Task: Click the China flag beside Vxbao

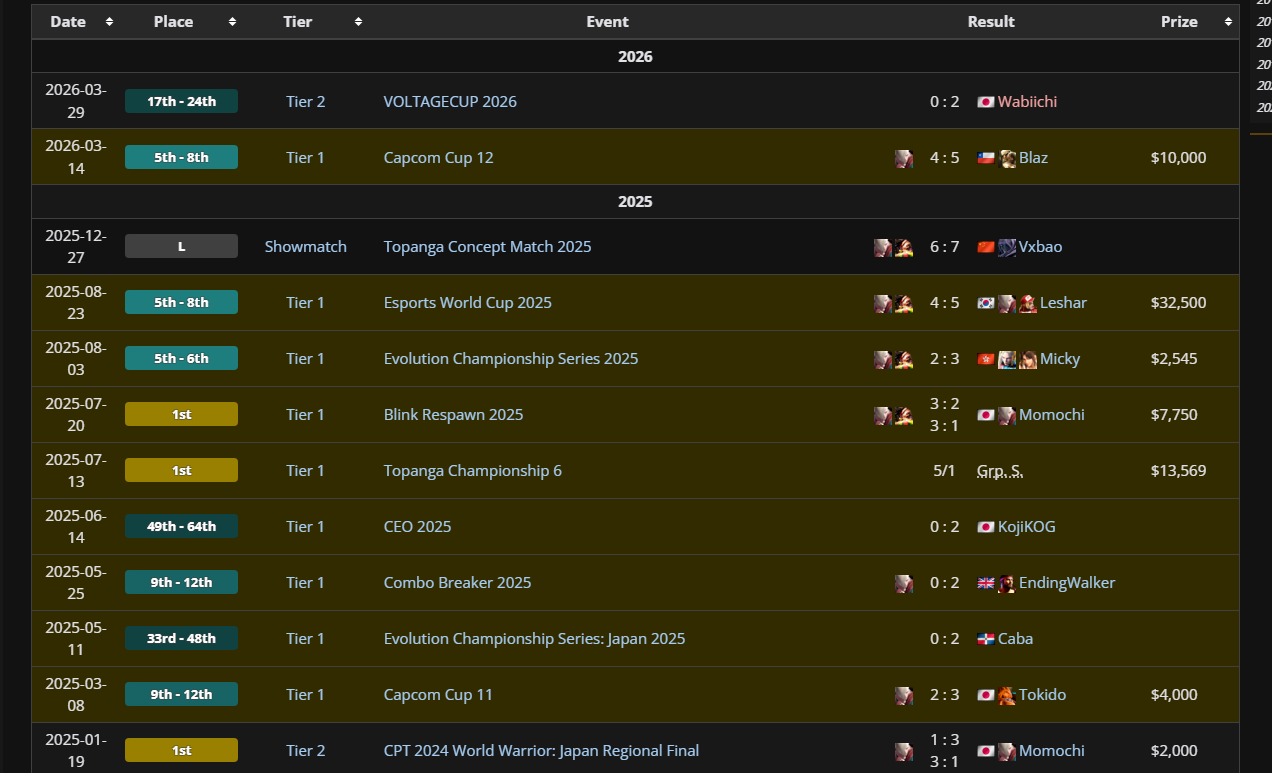Action: (x=985, y=247)
